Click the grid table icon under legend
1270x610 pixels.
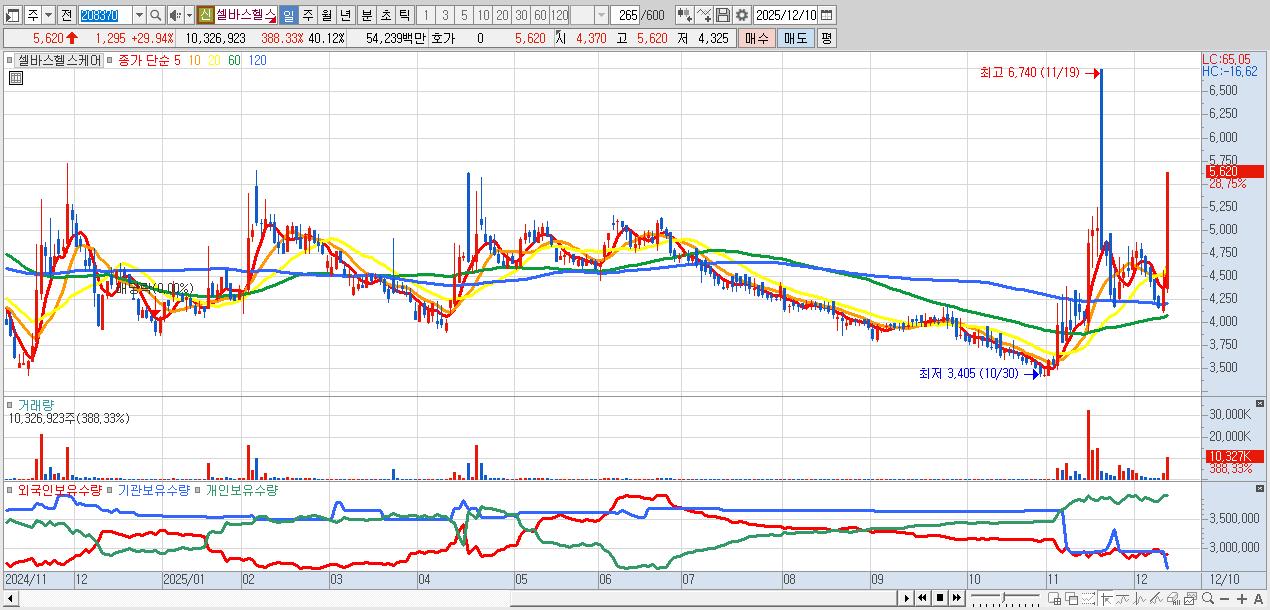15,79
